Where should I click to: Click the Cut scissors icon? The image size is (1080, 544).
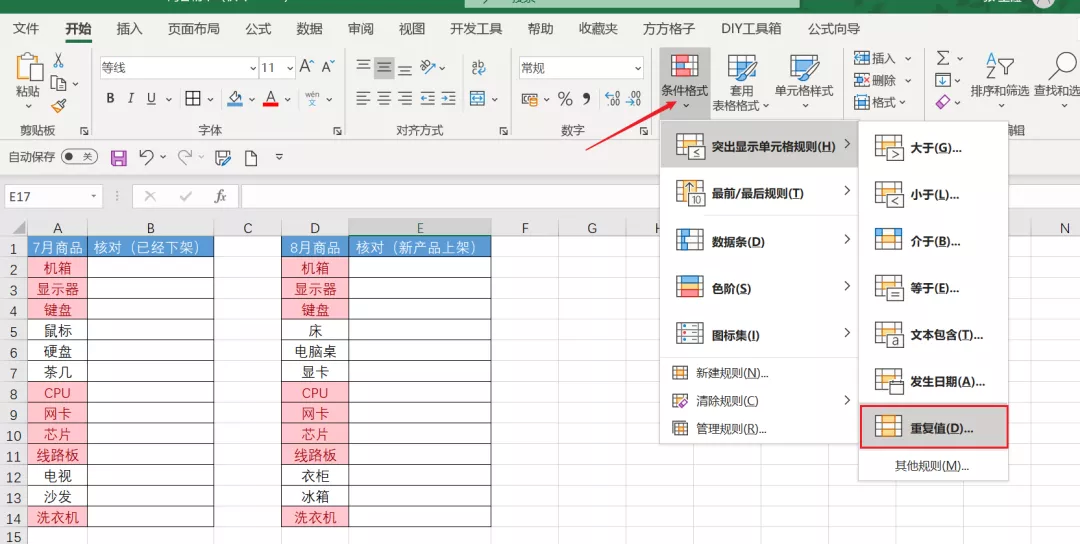(x=59, y=61)
